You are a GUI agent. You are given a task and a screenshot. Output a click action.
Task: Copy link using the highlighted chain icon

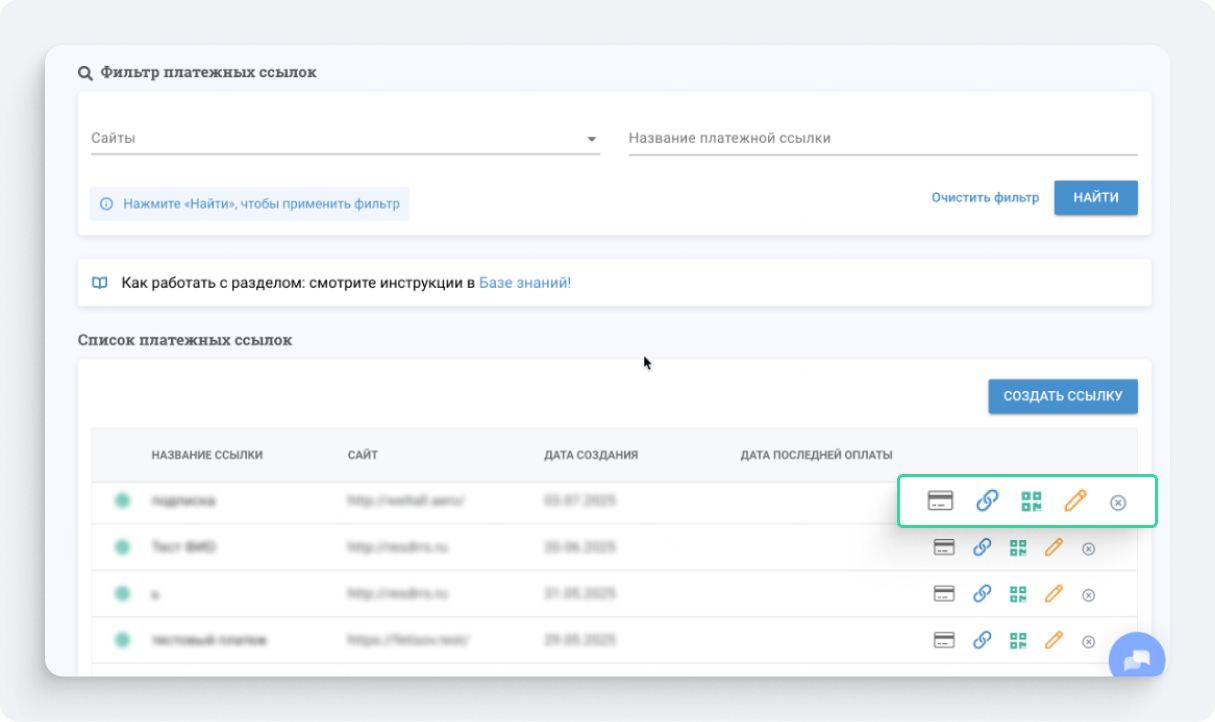pyautogui.click(x=987, y=501)
